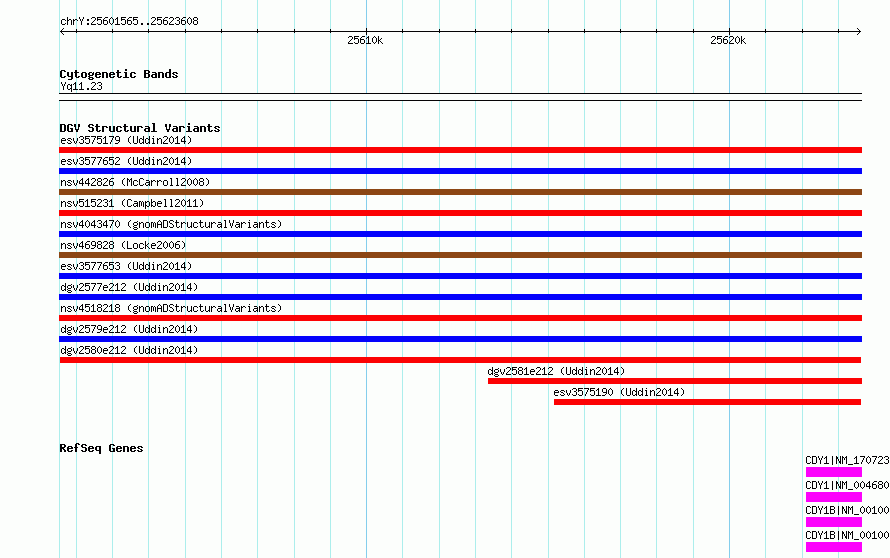Click the nsv4043470 (gnomADStructuralVariants) label

point(171,224)
